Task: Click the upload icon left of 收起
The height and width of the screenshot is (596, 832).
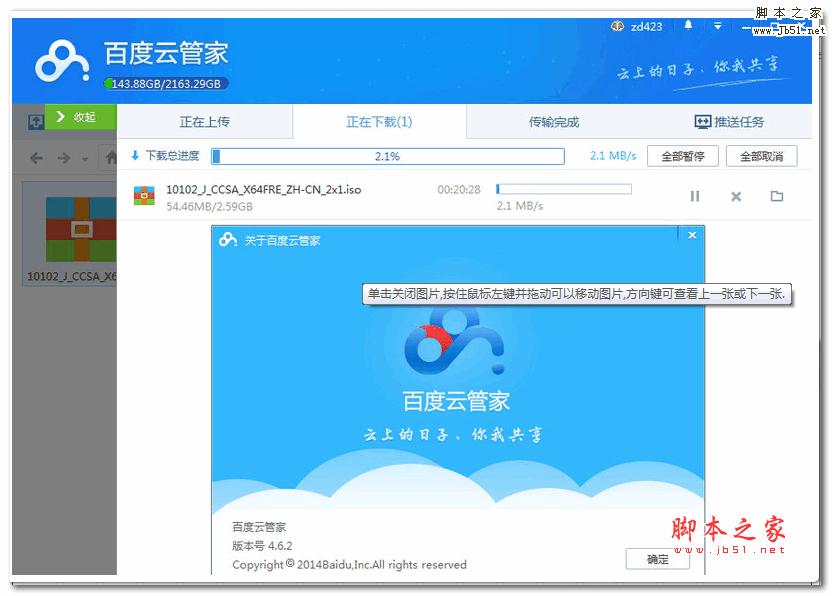Action: [36, 122]
